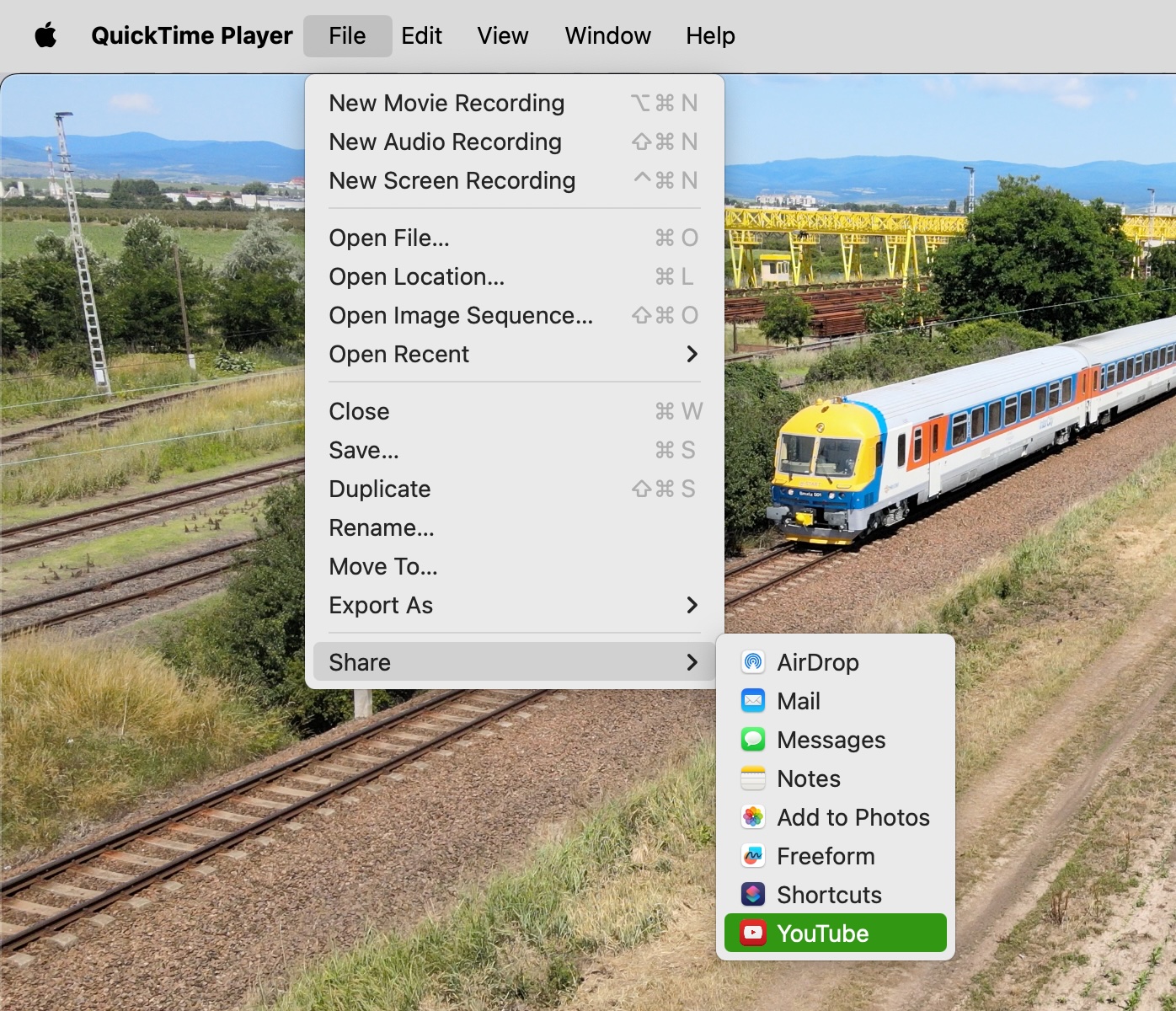Click the Freeform app icon
Image resolution: width=1176 pixels, height=1011 pixels.
pyautogui.click(x=753, y=856)
